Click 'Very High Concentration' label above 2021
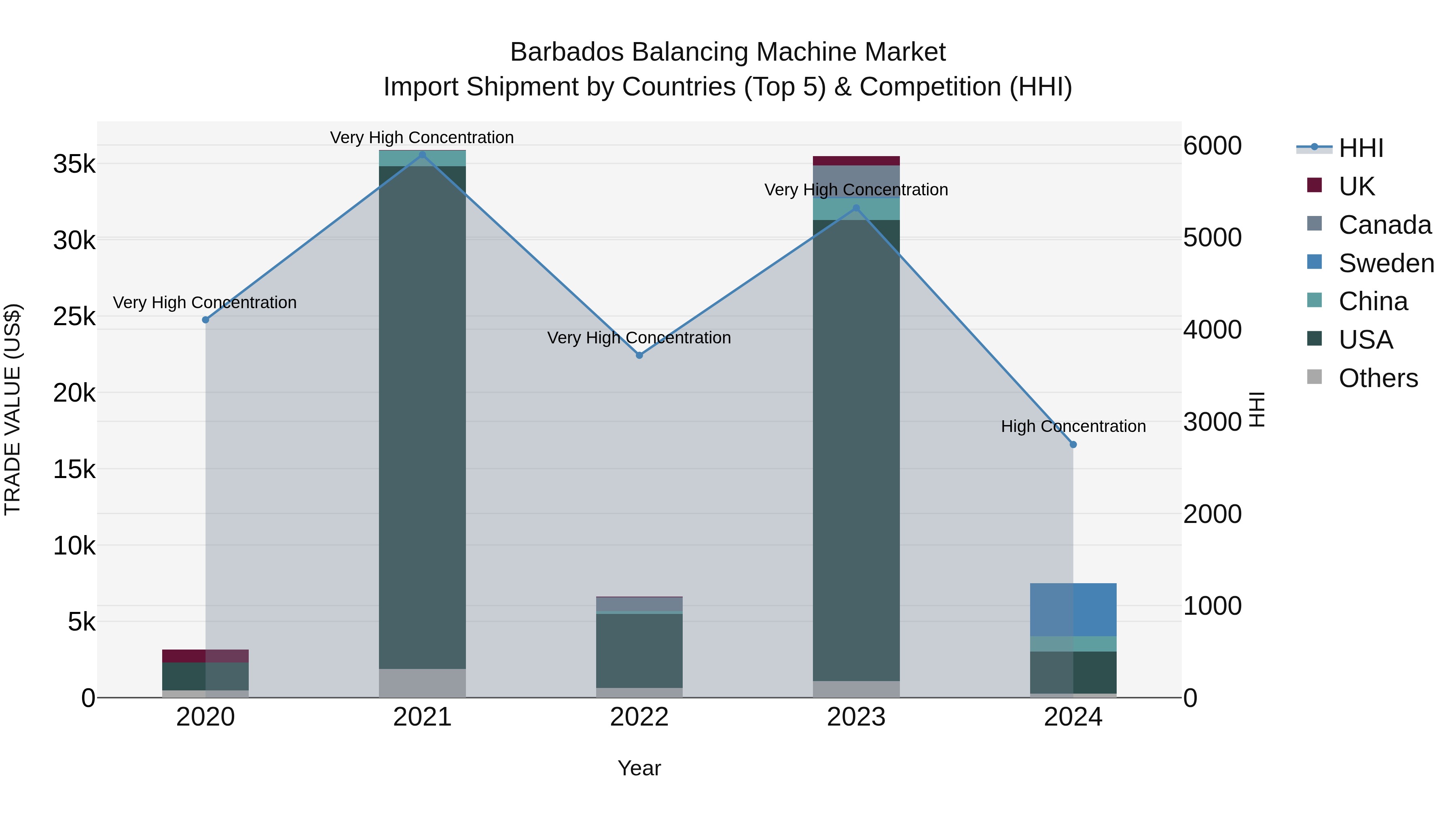1456x819 pixels. tap(422, 138)
